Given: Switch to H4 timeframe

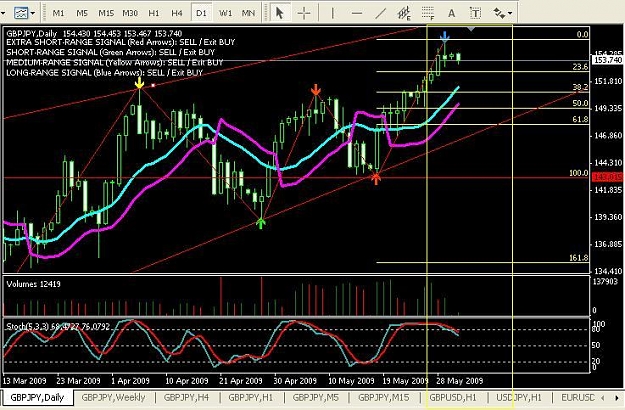Looking at the screenshot, I should point(177,13).
